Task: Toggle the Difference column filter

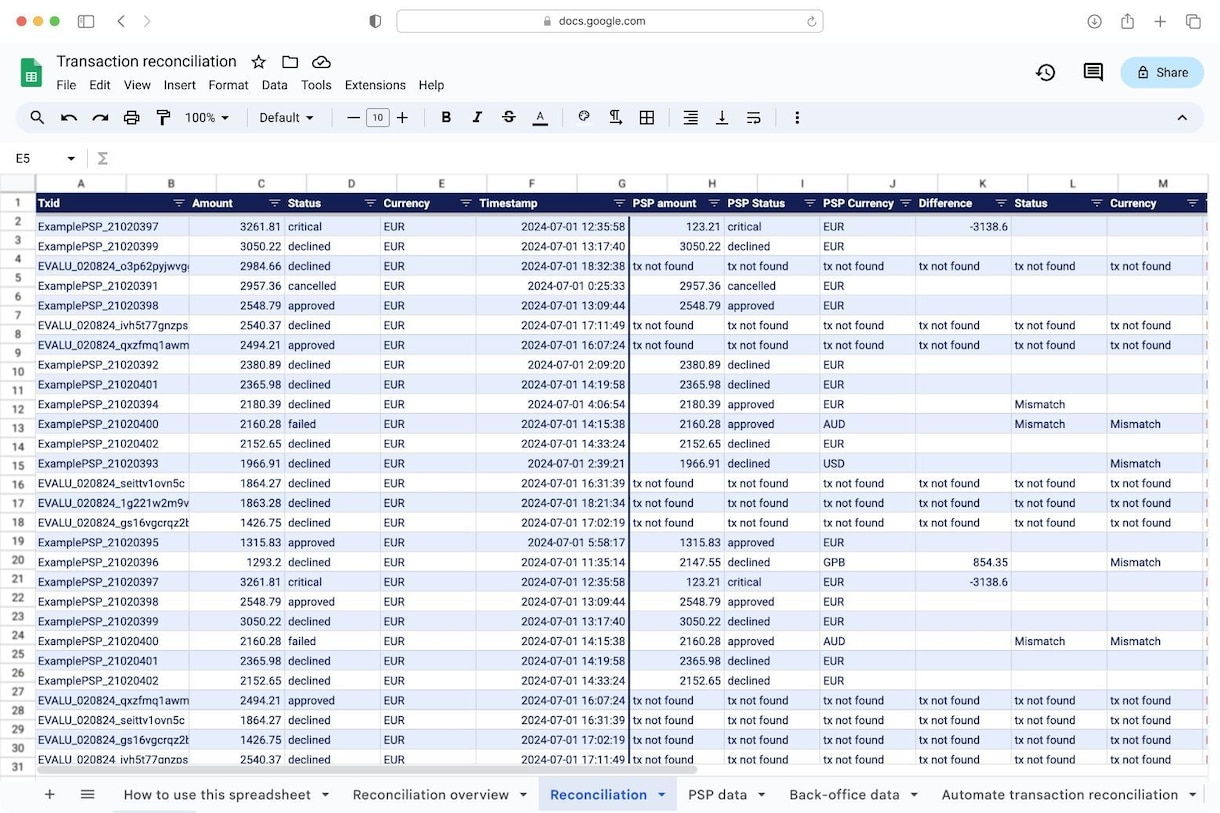Action: click(1002, 203)
